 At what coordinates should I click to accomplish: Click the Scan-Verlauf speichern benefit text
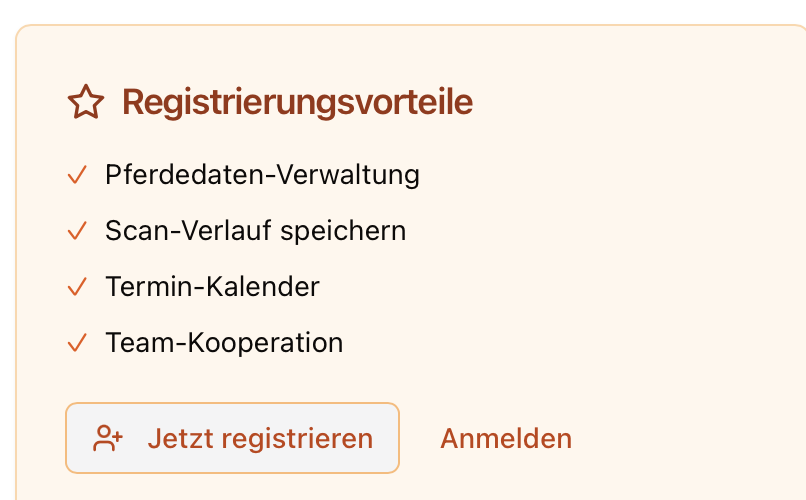(x=255, y=232)
